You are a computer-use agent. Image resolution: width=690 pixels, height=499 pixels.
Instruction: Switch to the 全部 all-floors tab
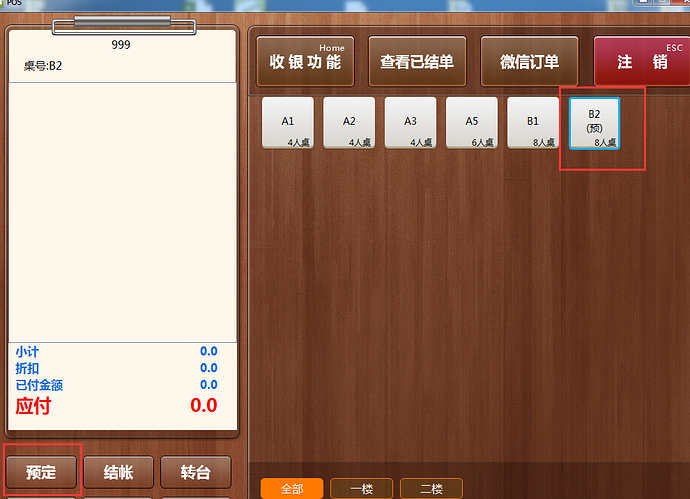(292, 488)
